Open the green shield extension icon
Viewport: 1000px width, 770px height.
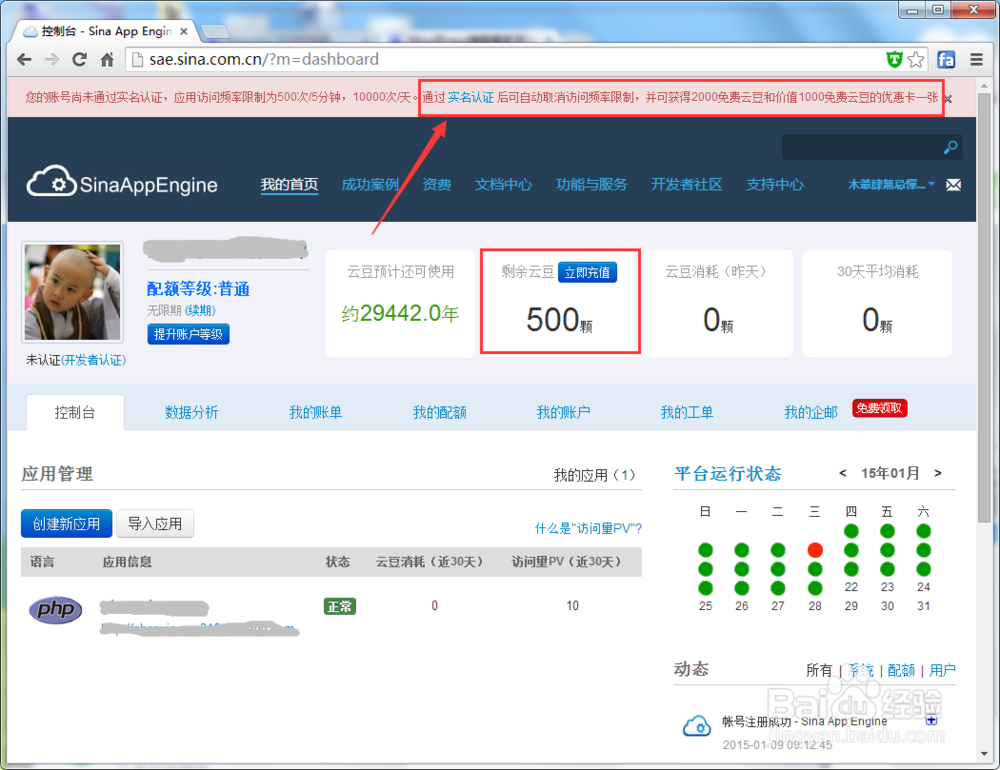(x=895, y=59)
